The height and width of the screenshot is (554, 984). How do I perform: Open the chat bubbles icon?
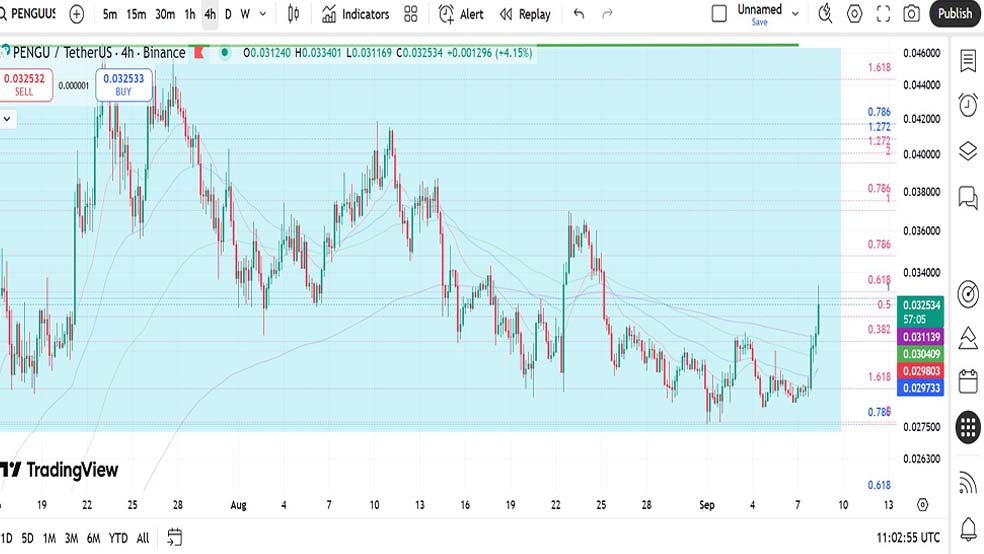click(x=968, y=198)
